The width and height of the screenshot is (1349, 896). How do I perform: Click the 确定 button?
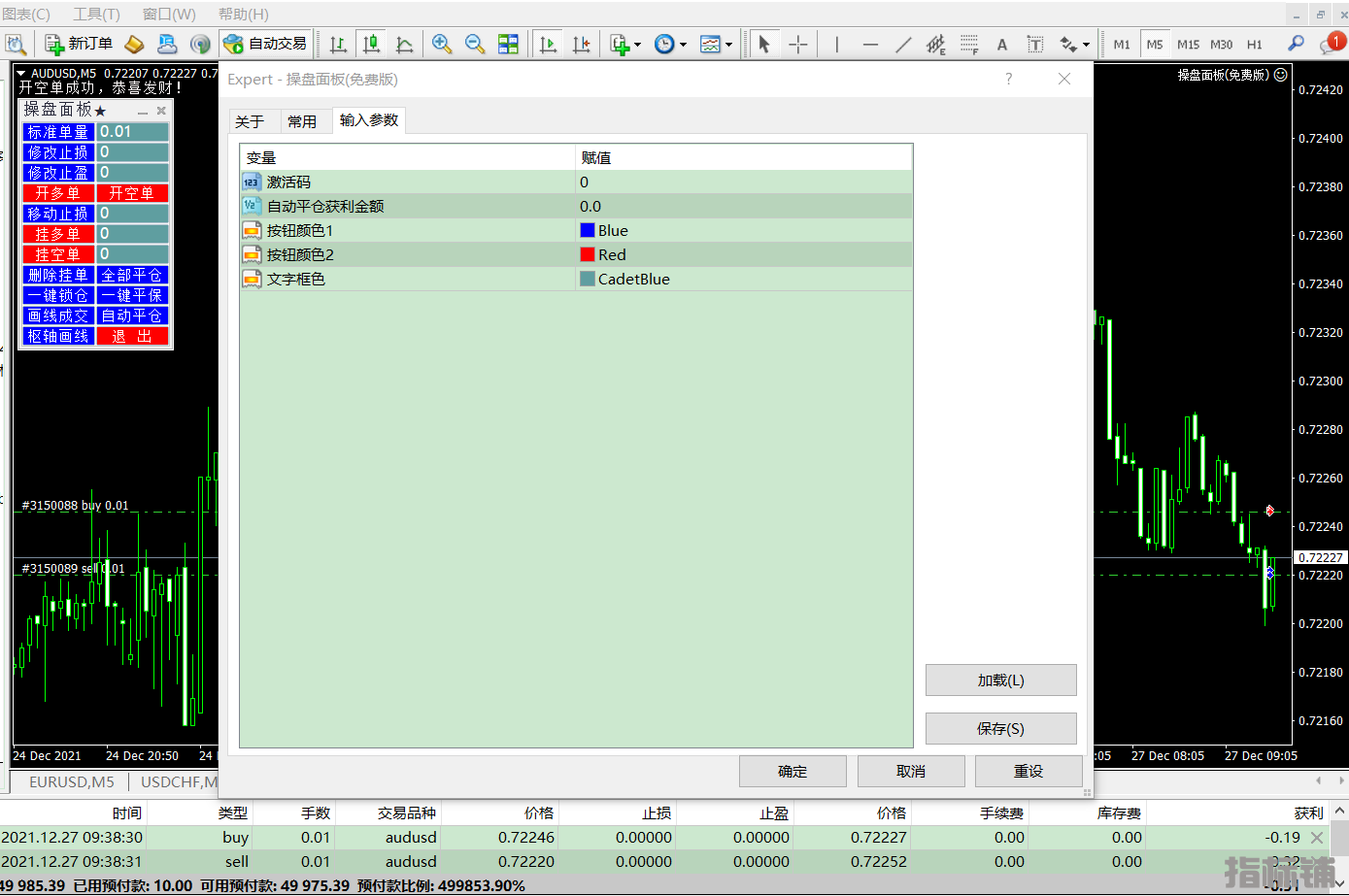[x=793, y=772]
